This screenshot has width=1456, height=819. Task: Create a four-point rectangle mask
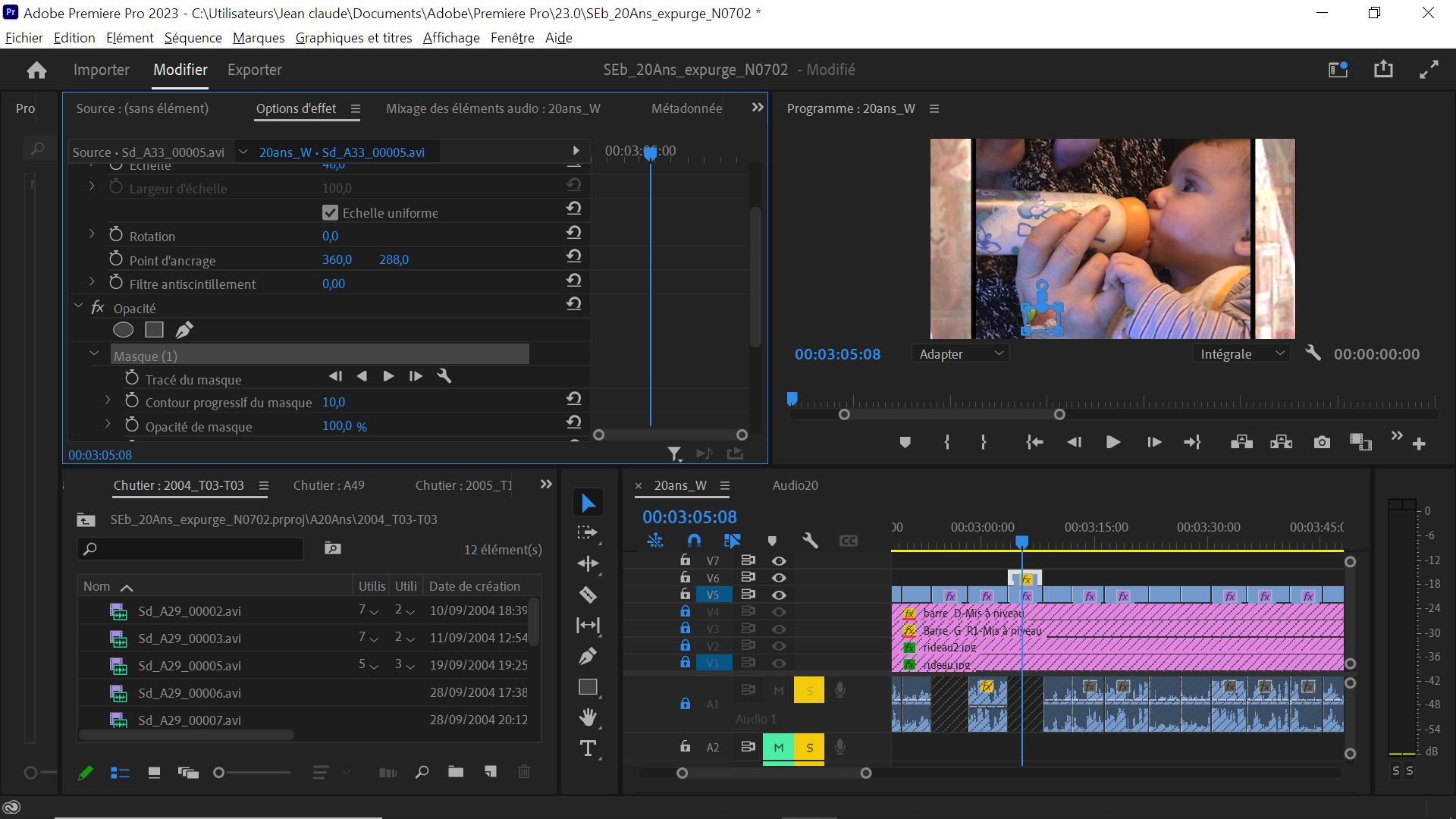(154, 330)
